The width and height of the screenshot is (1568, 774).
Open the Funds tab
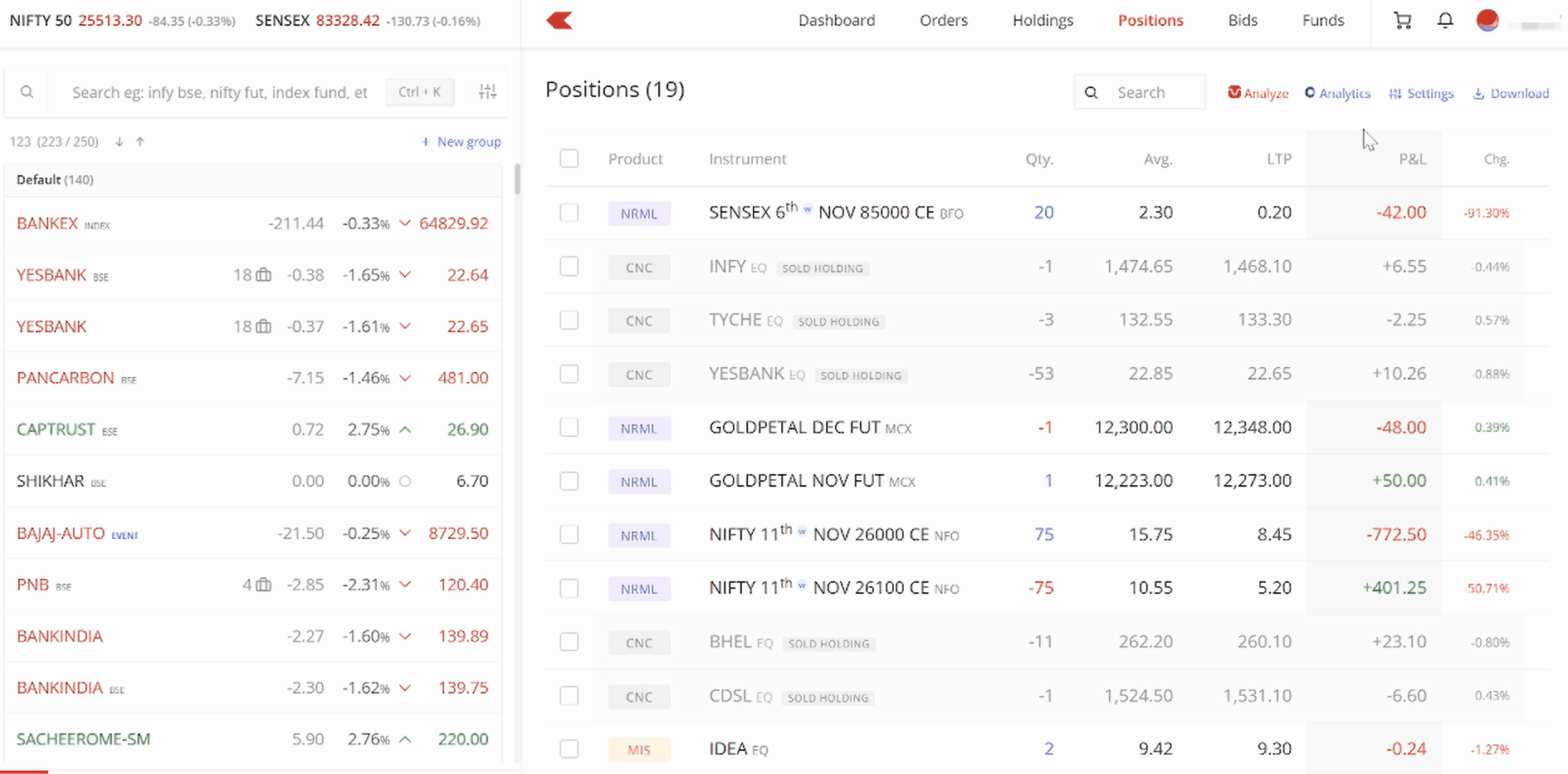1322,21
